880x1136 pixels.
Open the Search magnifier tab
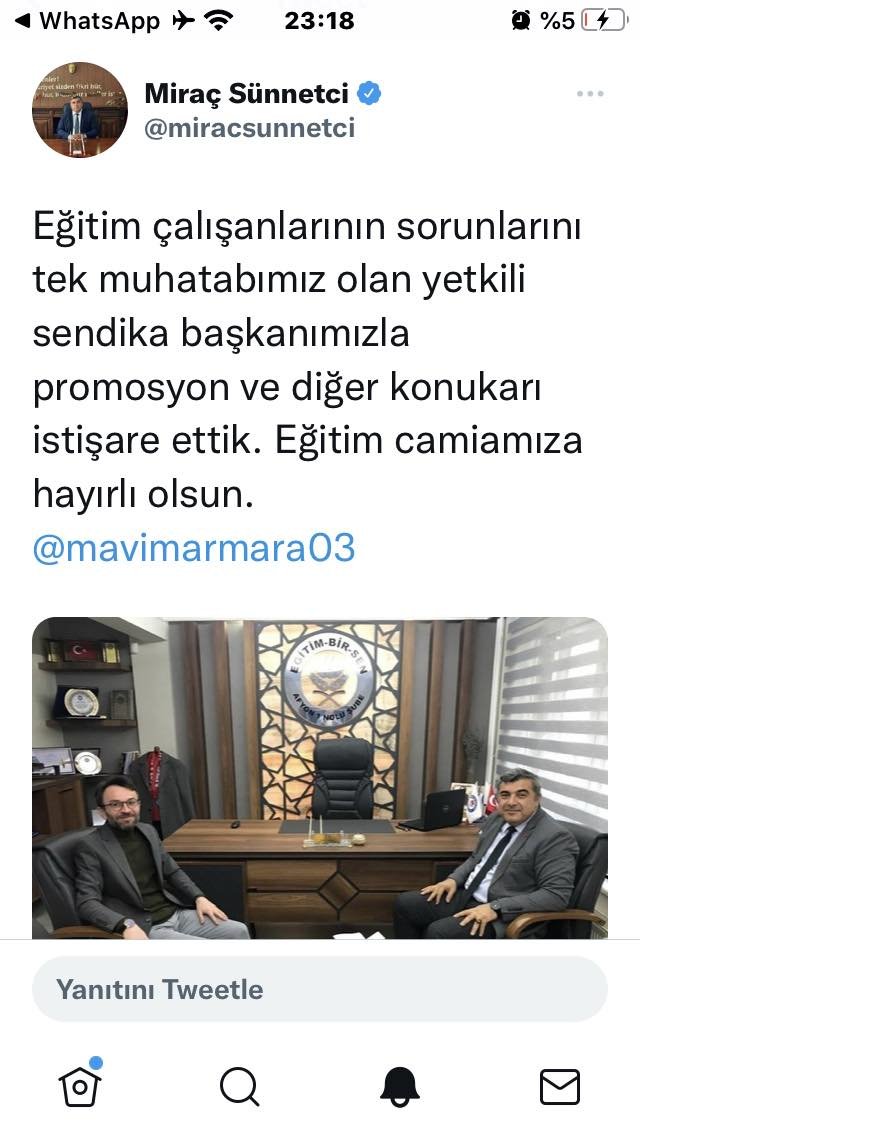click(x=240, y=1087)
